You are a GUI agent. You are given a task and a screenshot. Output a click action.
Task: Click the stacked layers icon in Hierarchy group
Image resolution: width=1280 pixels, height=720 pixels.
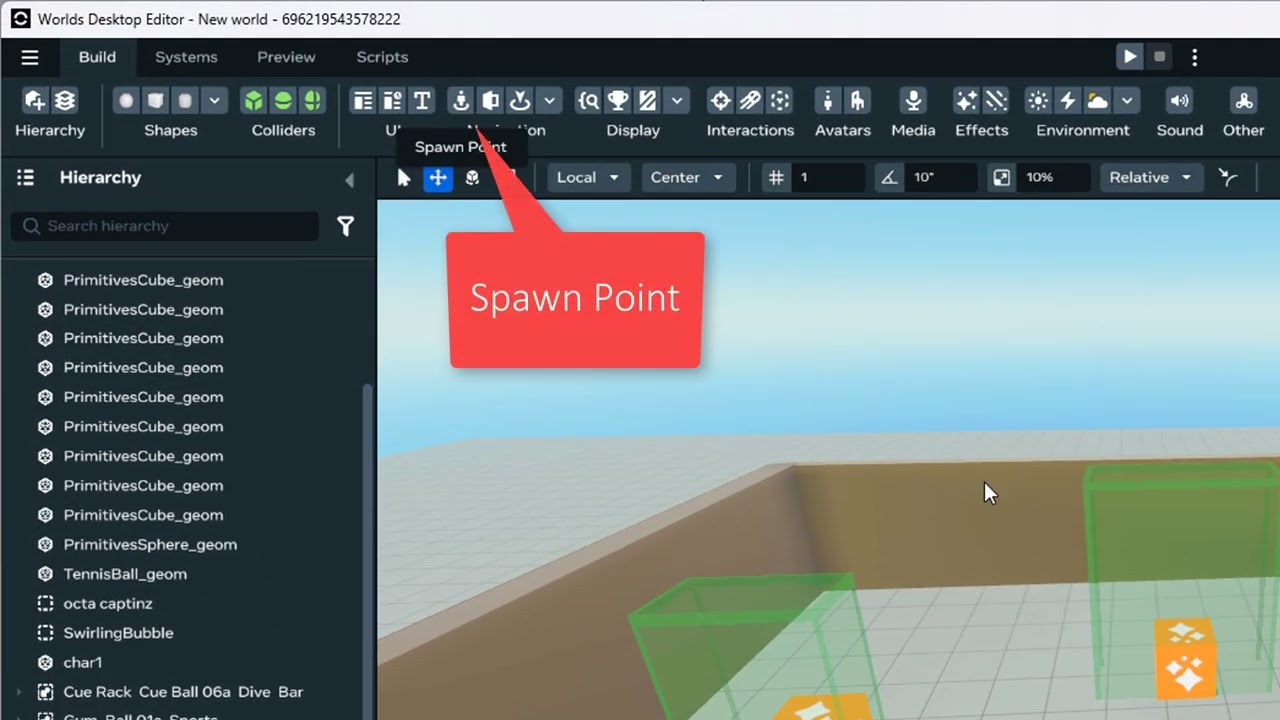click(x=65, y=101)
